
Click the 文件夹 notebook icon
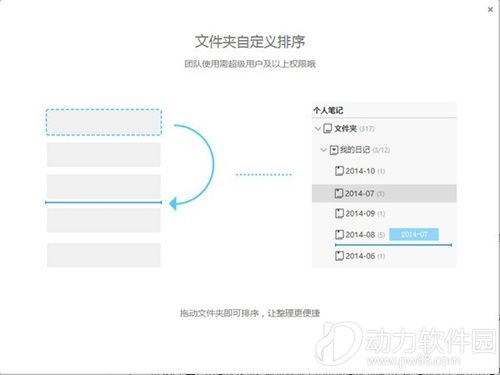coord(328,129)
